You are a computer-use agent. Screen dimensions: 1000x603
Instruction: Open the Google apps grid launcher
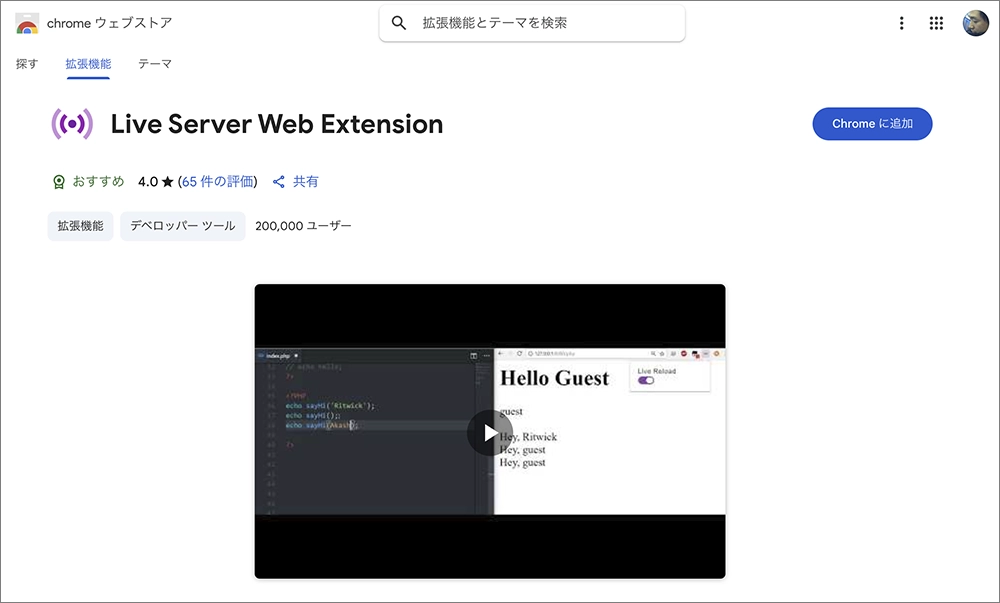[x=936, y=23]
